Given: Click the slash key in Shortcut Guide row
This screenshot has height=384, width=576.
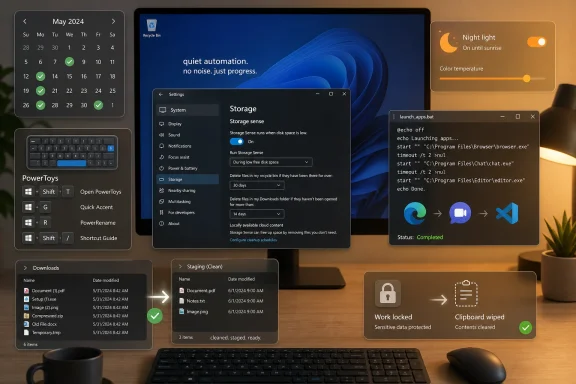Looking at the screenshot, I should pos(68,238).
